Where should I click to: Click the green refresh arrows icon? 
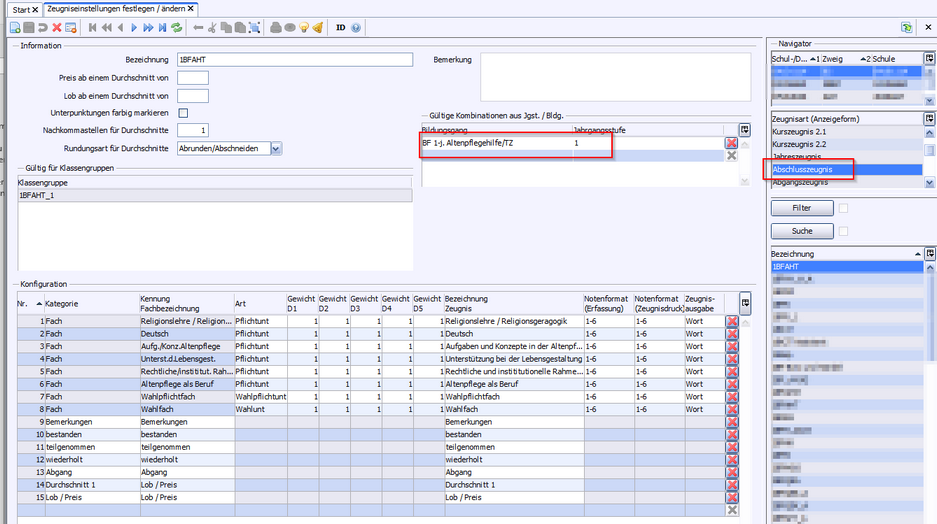click(x=177, y=28)
